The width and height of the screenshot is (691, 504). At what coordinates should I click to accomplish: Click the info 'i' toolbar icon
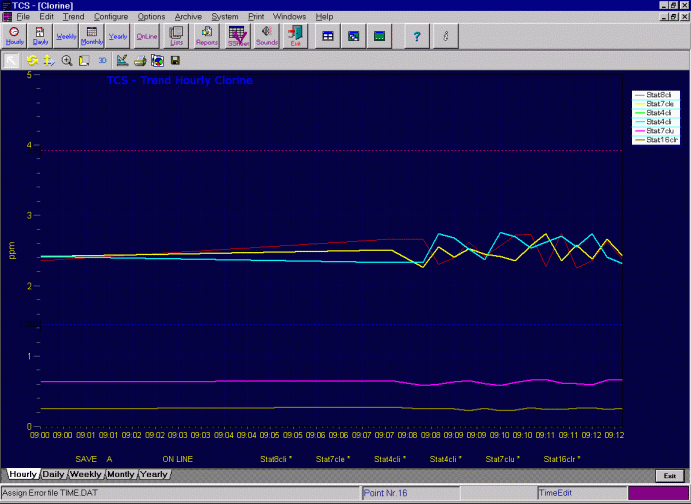446,36
